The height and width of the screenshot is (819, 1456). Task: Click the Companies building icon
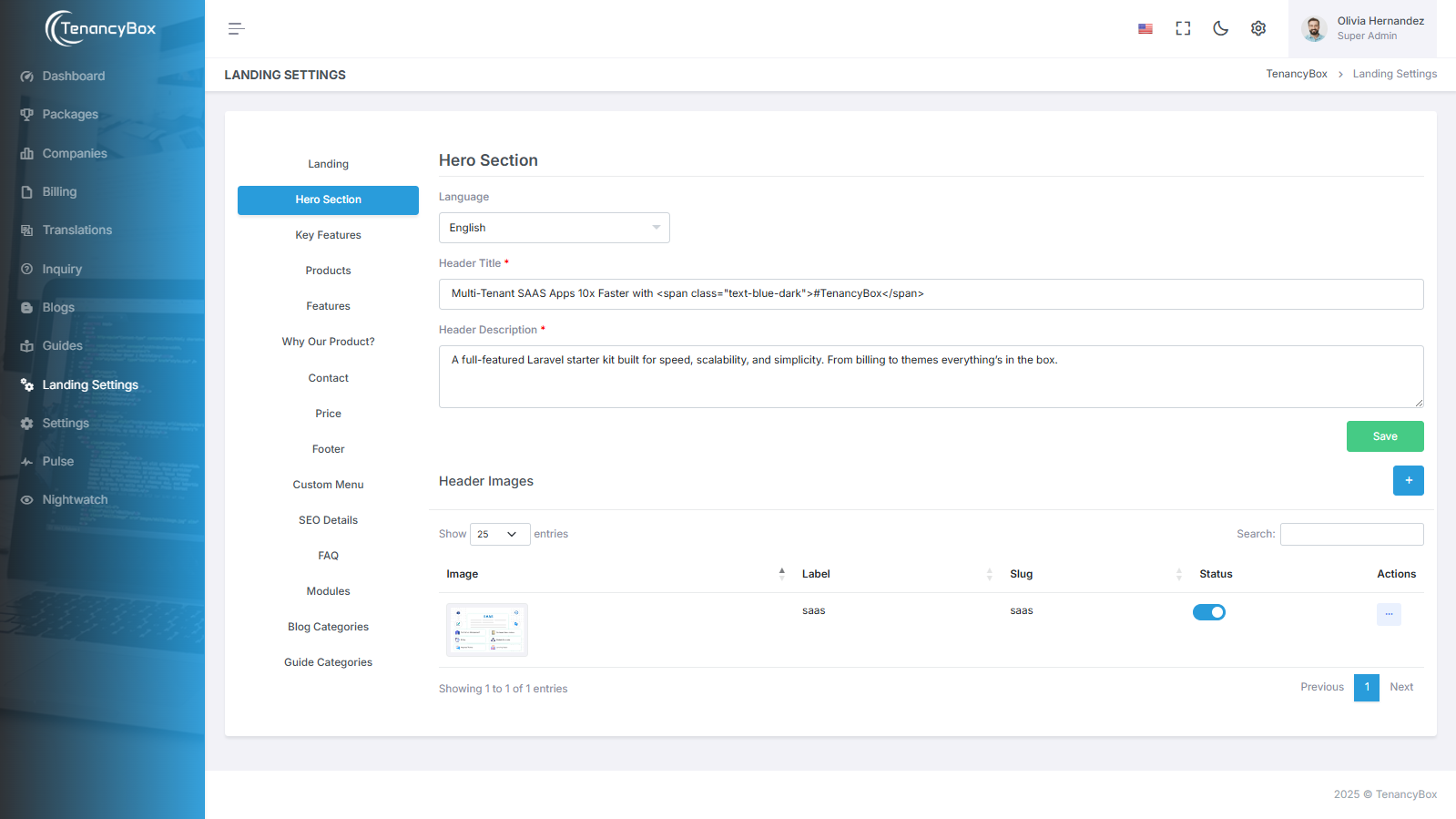[x=27, y=154]
